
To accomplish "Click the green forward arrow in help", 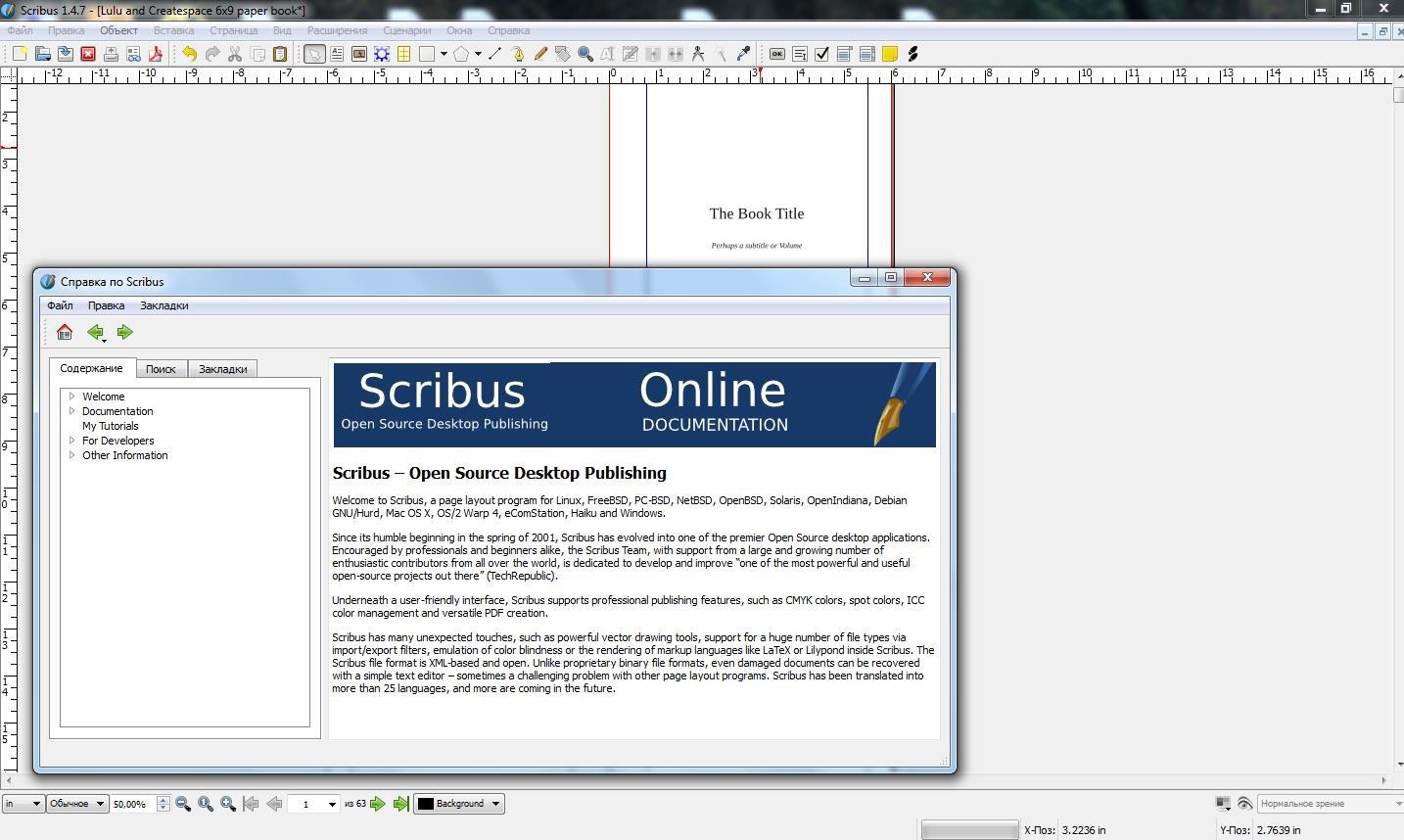I will 124,332.
